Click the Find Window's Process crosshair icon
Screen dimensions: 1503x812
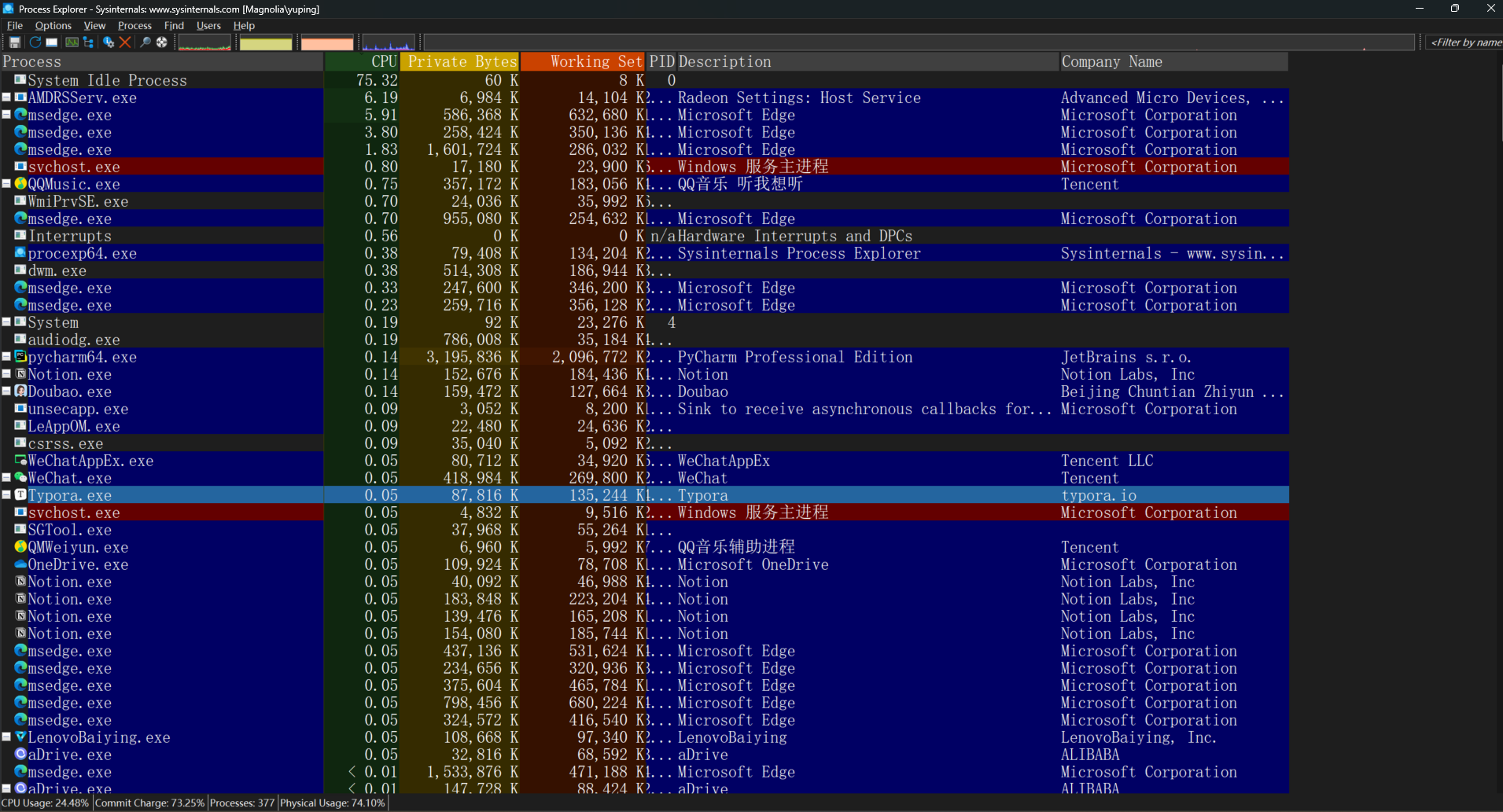click(162, 42)
